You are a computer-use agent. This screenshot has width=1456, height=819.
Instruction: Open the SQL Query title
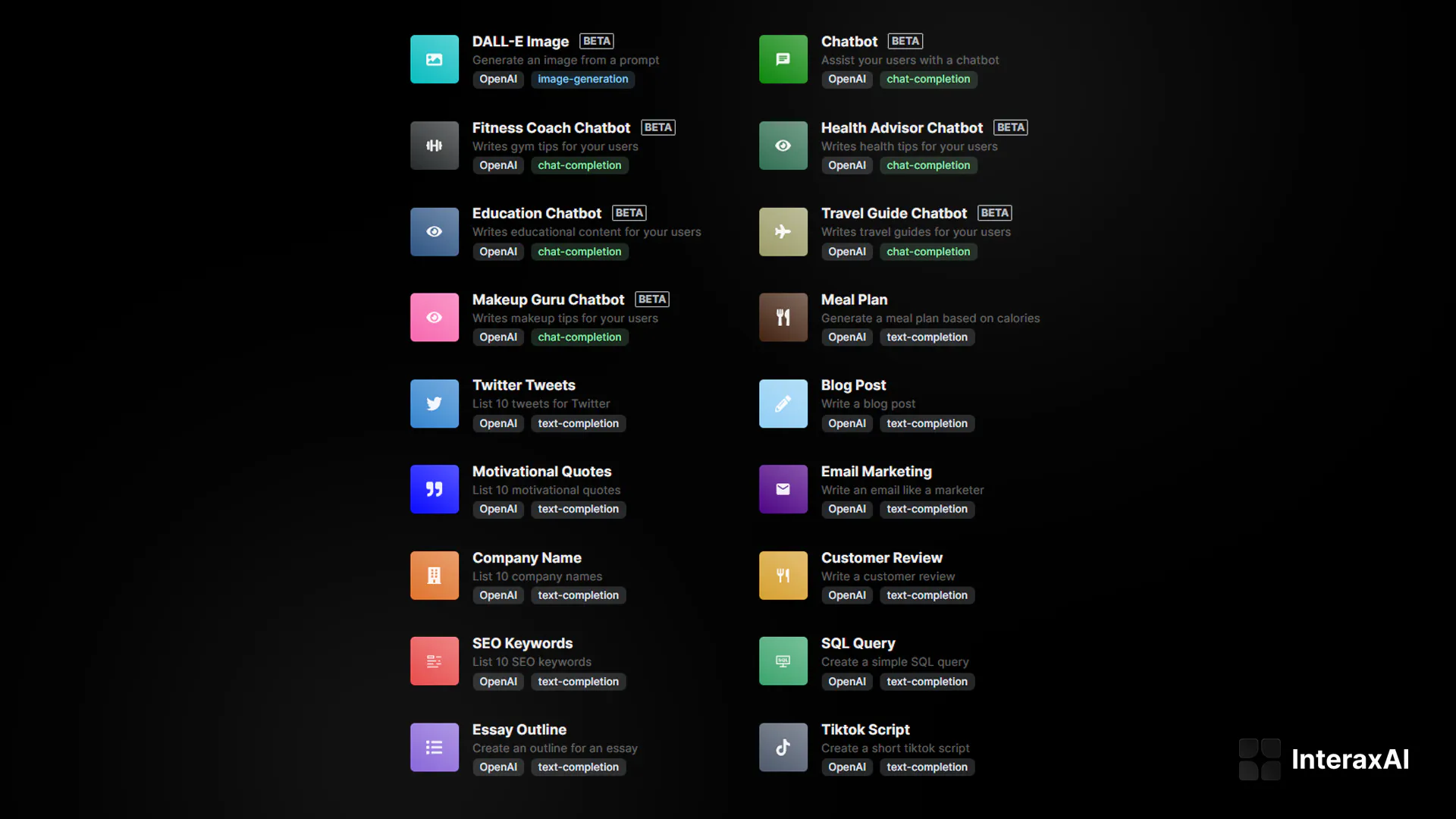pos(858,644)
